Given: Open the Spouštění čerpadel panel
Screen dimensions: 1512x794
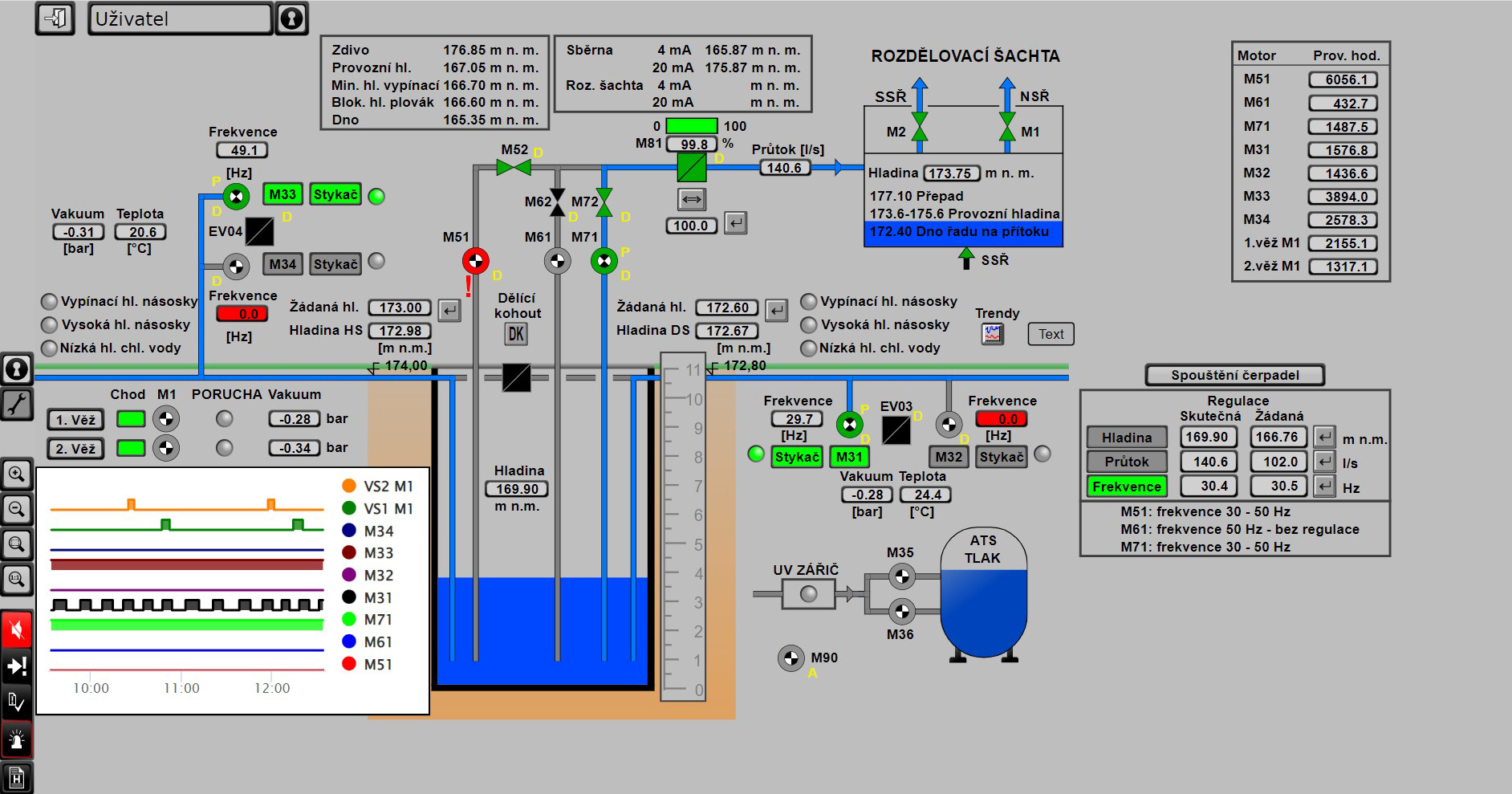Looking at the screenshot, I should pyautogui.click(x=1234, y=375).
